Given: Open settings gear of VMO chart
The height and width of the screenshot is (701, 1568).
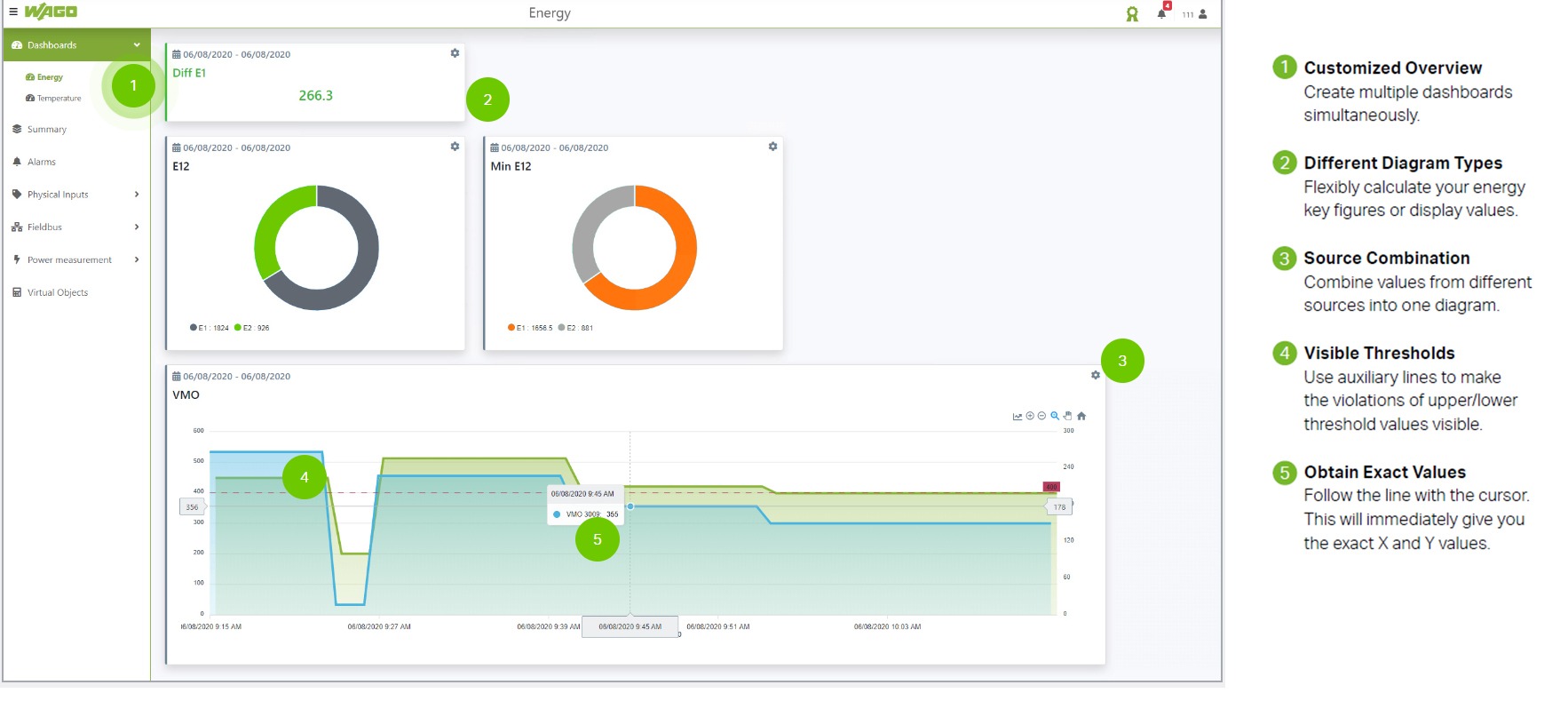Looking at the screenshot, I should (1096, 375).
